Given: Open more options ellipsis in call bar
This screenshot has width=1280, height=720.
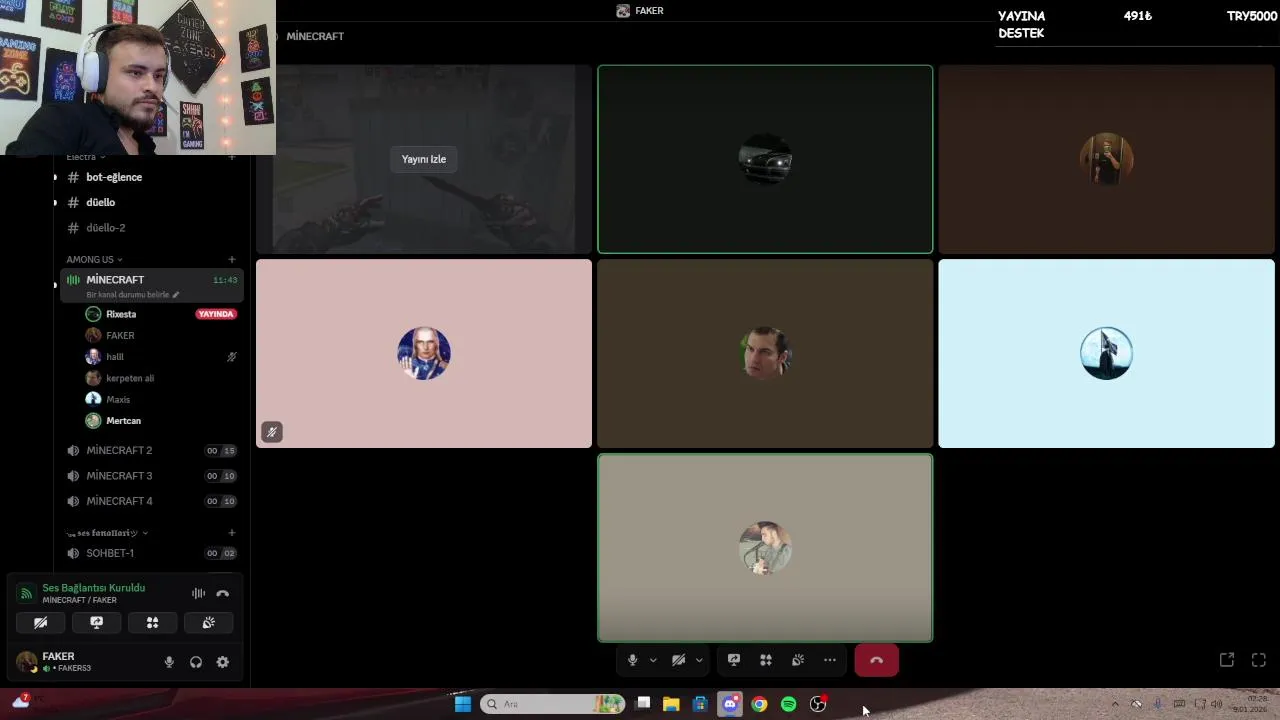Looking at the screenshot, I should coord(830,660).
